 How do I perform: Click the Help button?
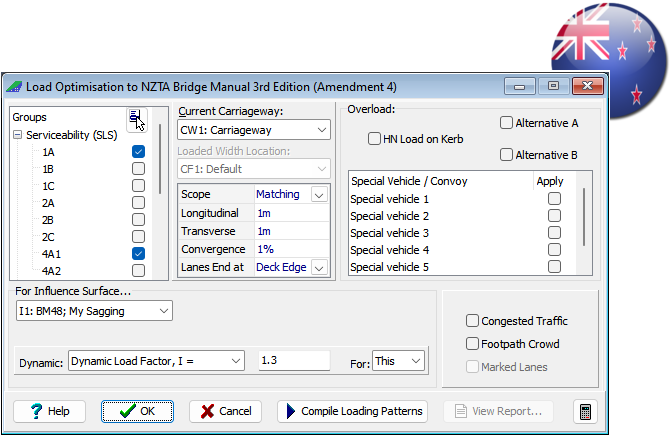[50, 412]
